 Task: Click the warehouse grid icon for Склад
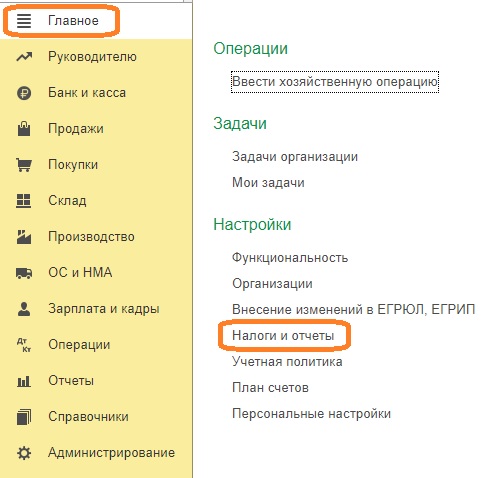click(x=24, y=201)
